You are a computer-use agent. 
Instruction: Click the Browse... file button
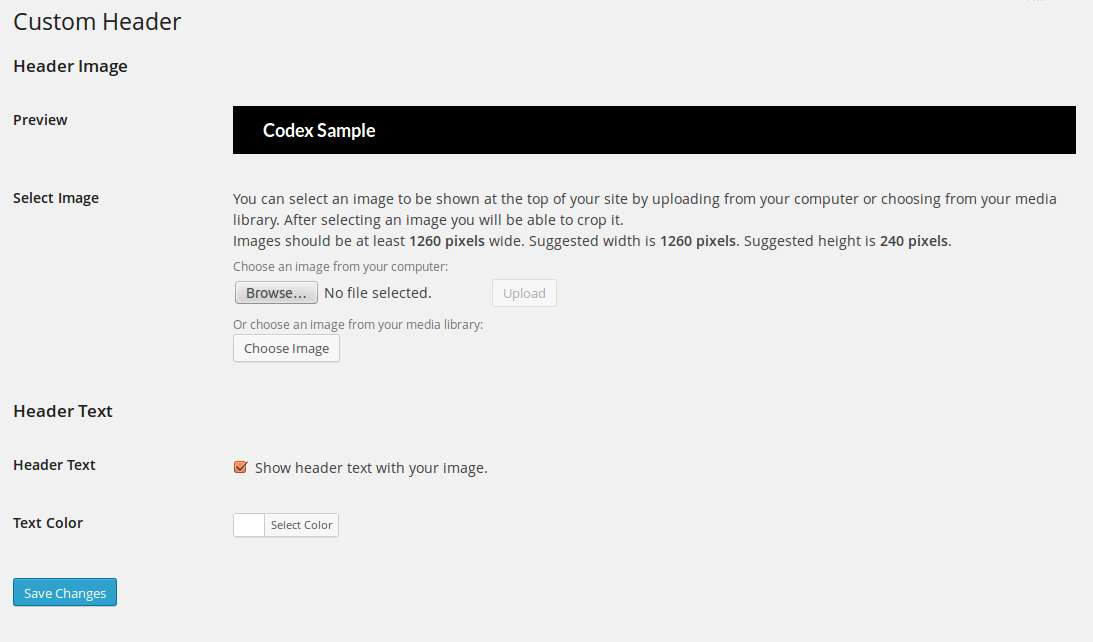(276, 293)
